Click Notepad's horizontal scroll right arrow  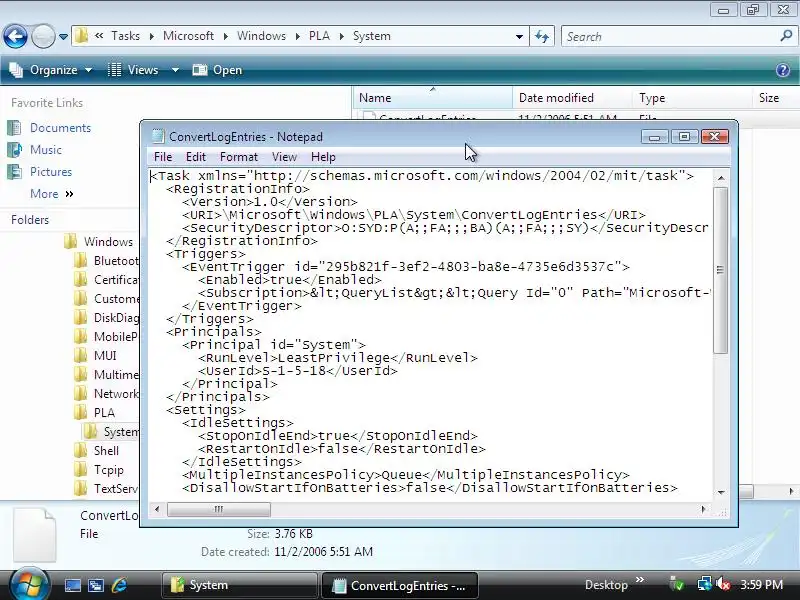704,509
